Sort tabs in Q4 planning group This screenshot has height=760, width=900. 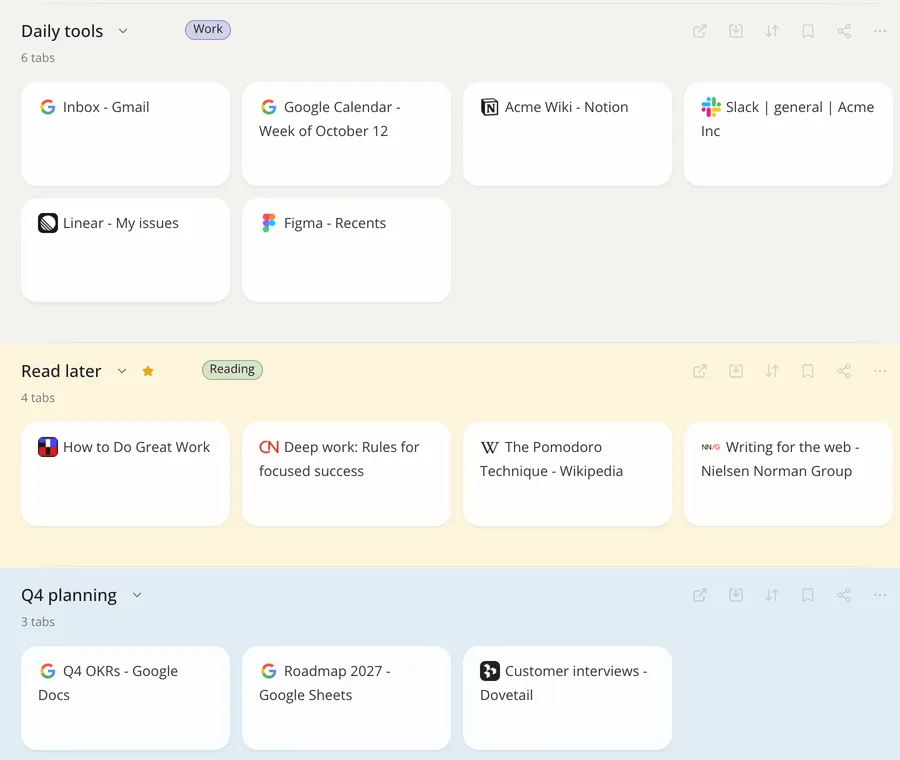[772, 595]
